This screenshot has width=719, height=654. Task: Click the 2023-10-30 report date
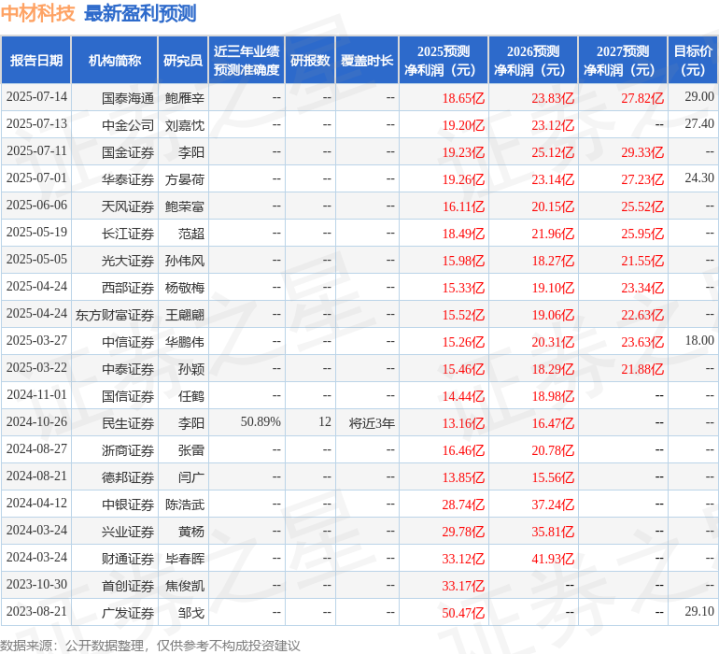36,584
